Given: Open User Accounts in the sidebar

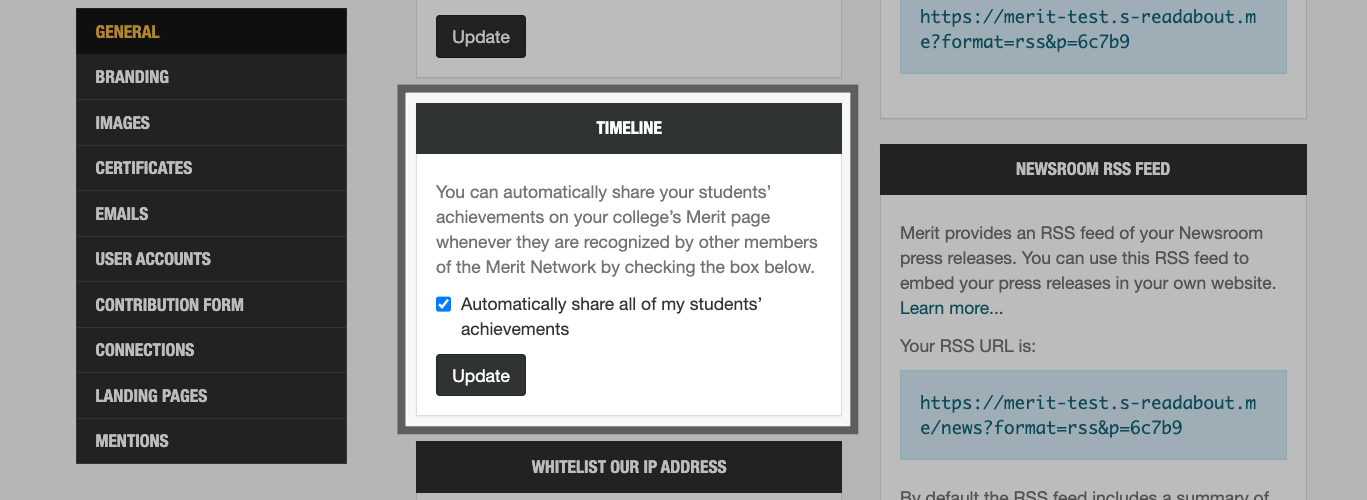Looking at the screenshot, I should (x=153, y=259).
